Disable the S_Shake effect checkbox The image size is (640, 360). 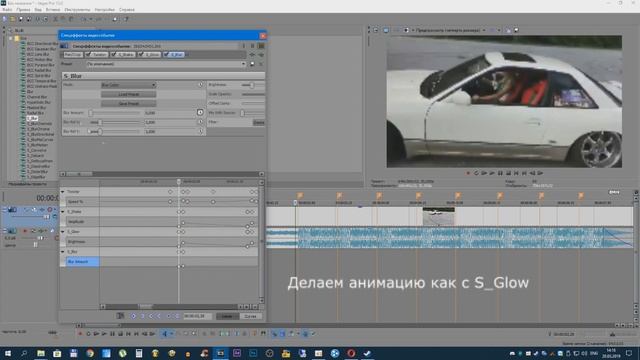coord(114,54)
